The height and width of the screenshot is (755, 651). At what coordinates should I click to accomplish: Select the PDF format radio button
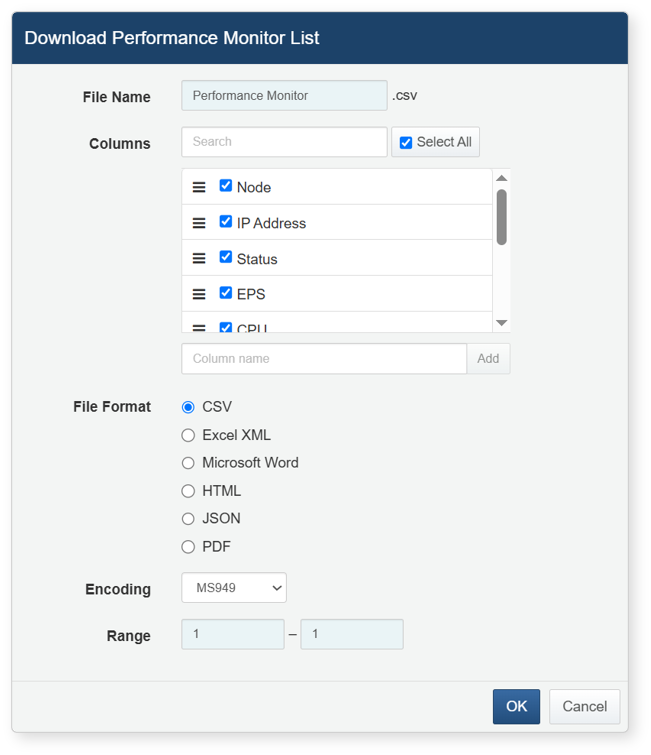[188, 547]
